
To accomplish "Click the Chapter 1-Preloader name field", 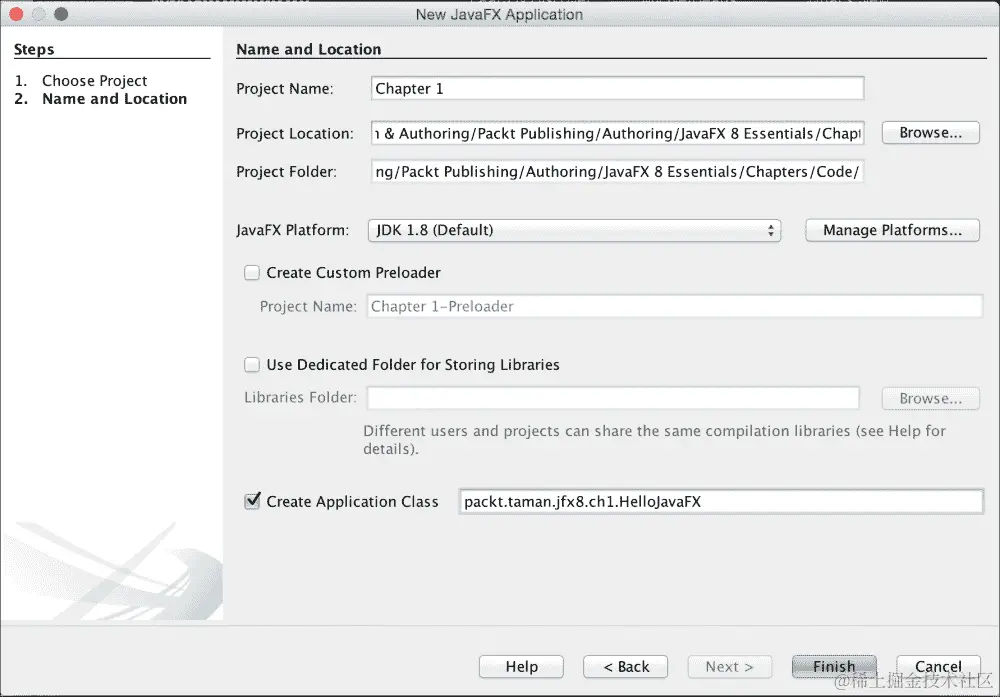I will click(674, 306).
